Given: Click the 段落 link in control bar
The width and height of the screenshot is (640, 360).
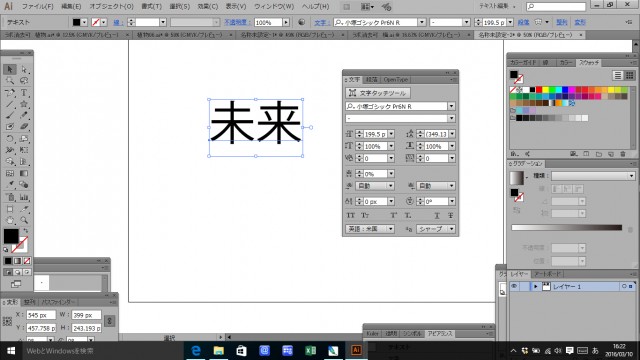Looking at the screenshot, I should click(523, 22).
